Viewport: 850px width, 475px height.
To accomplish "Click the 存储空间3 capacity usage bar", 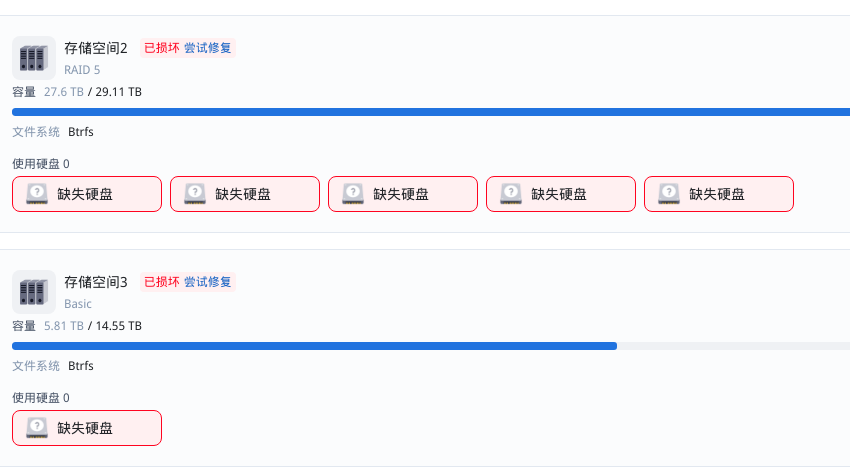I will pyautogui.click(x=431, y=346).
